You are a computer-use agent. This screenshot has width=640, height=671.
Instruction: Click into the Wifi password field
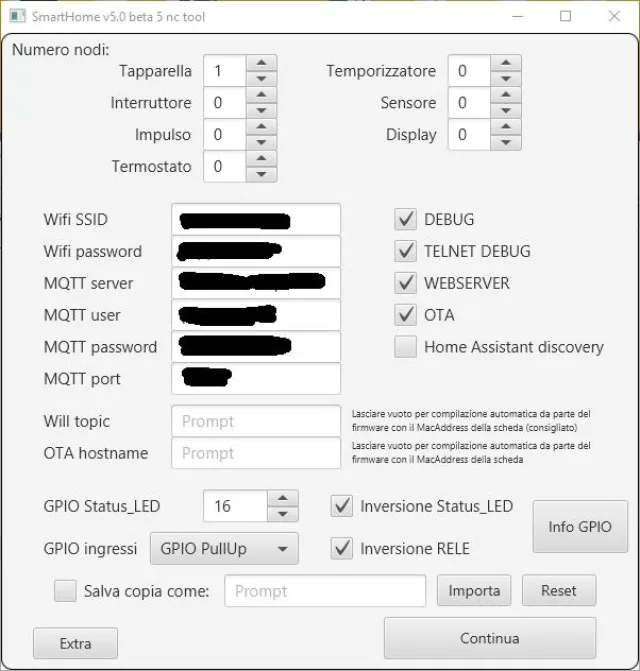pyautogui.click(x=256, y=251)
